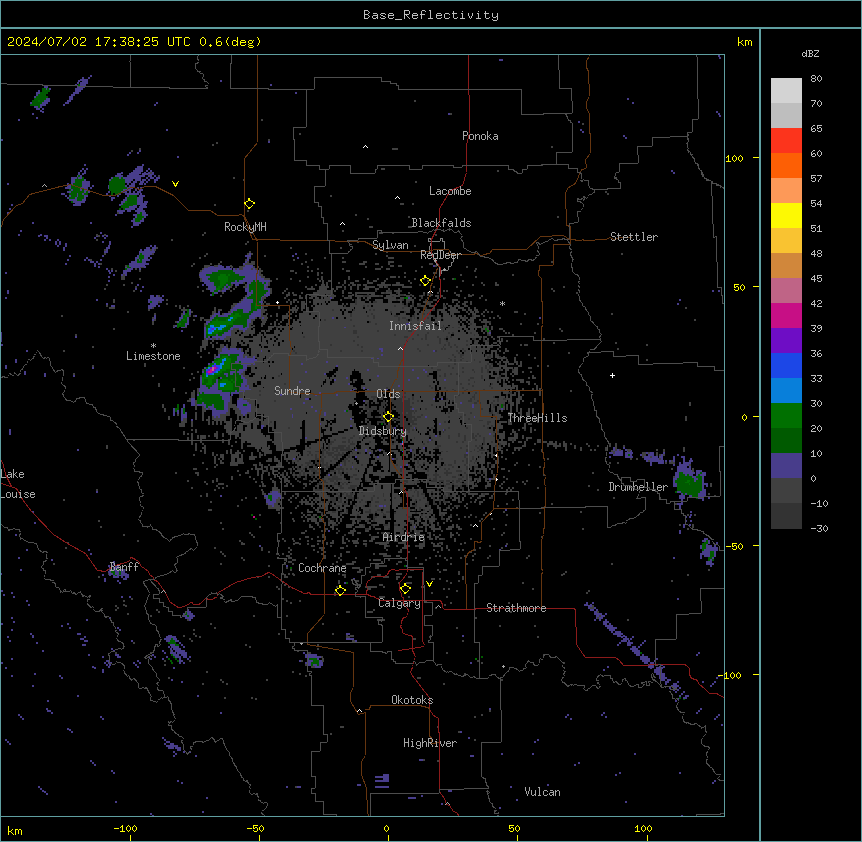The width and height of the screenshot is (862, 842).
Task: Click the 100 tick label on right axis
Action: [734, 158]
